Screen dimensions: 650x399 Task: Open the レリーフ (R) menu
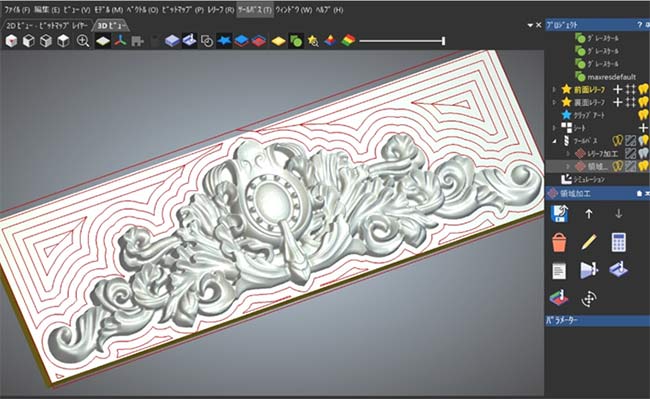[x=221, y=10]
